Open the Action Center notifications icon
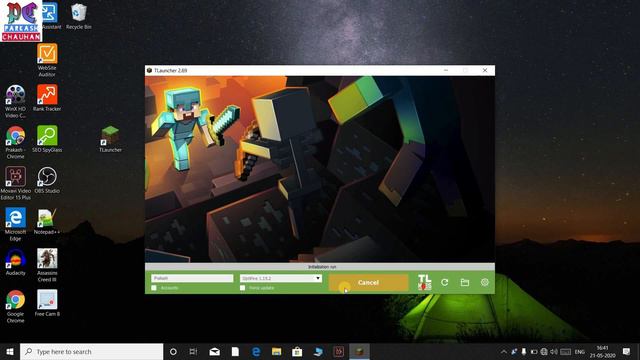This screenshot has height=360, width=640. point(627,351)
